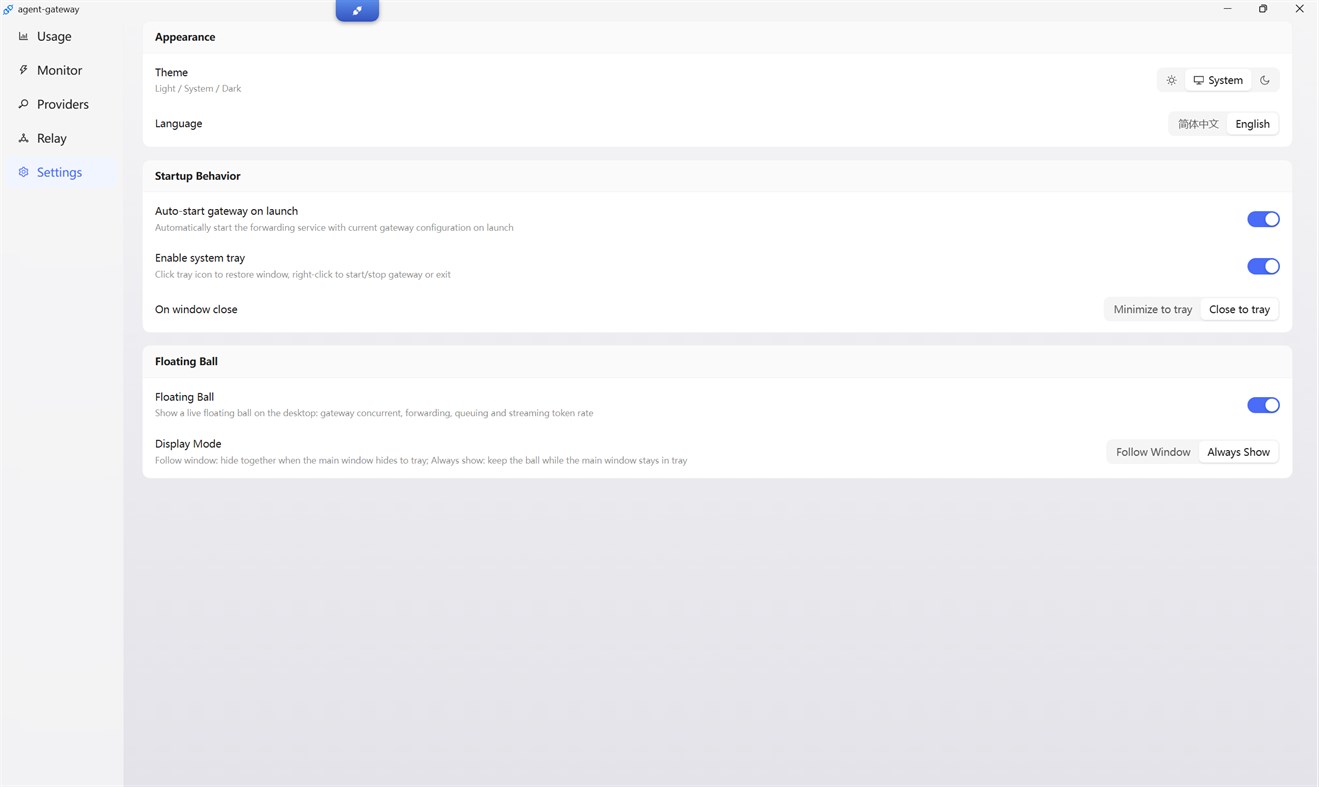Toggle Auto-start gateway on launch switch
The height and width of the screenshot is (787, 1319).
[x=1263, y=219]
